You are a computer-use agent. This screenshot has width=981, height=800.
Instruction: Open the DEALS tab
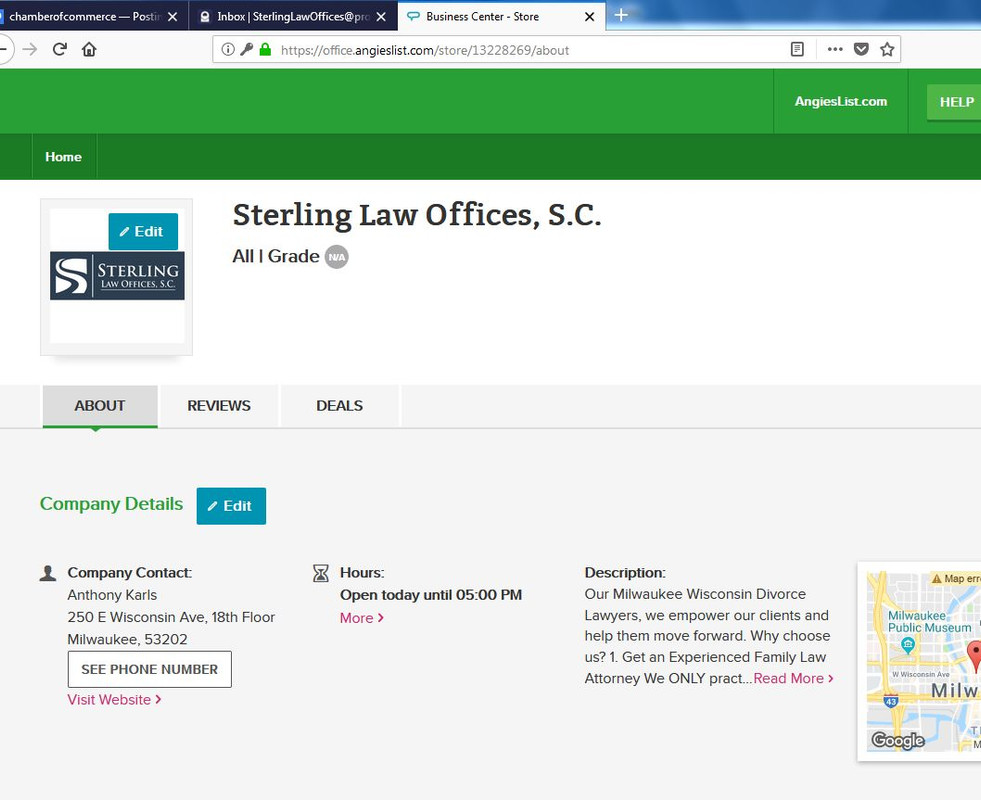[339, 406]
